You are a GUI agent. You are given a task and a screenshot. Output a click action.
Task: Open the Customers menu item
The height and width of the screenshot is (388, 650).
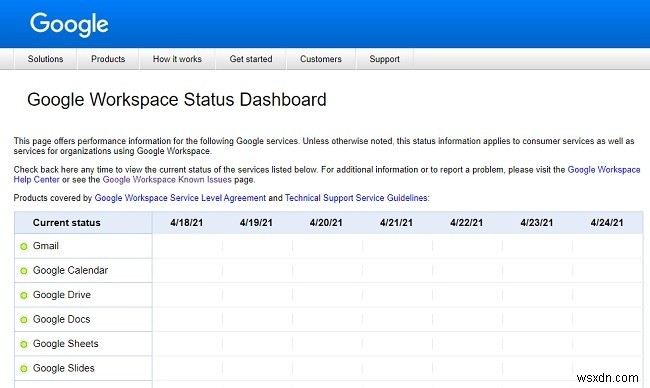coord(321,59)
